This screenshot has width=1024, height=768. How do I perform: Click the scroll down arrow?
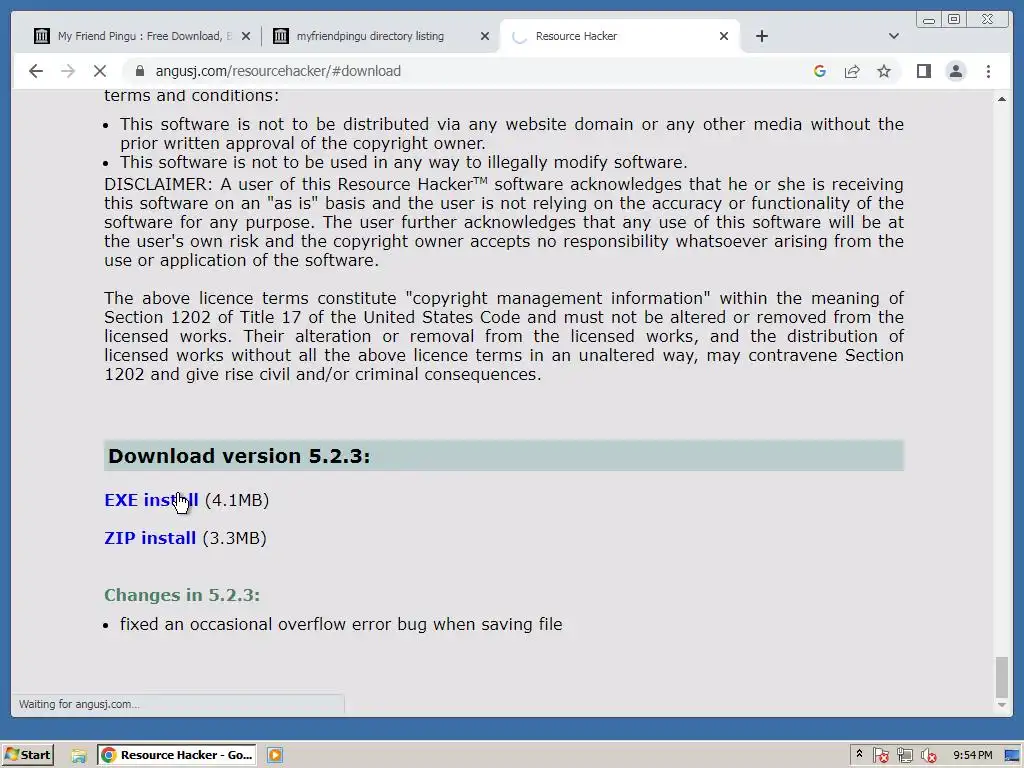(x=1002, y=705)
